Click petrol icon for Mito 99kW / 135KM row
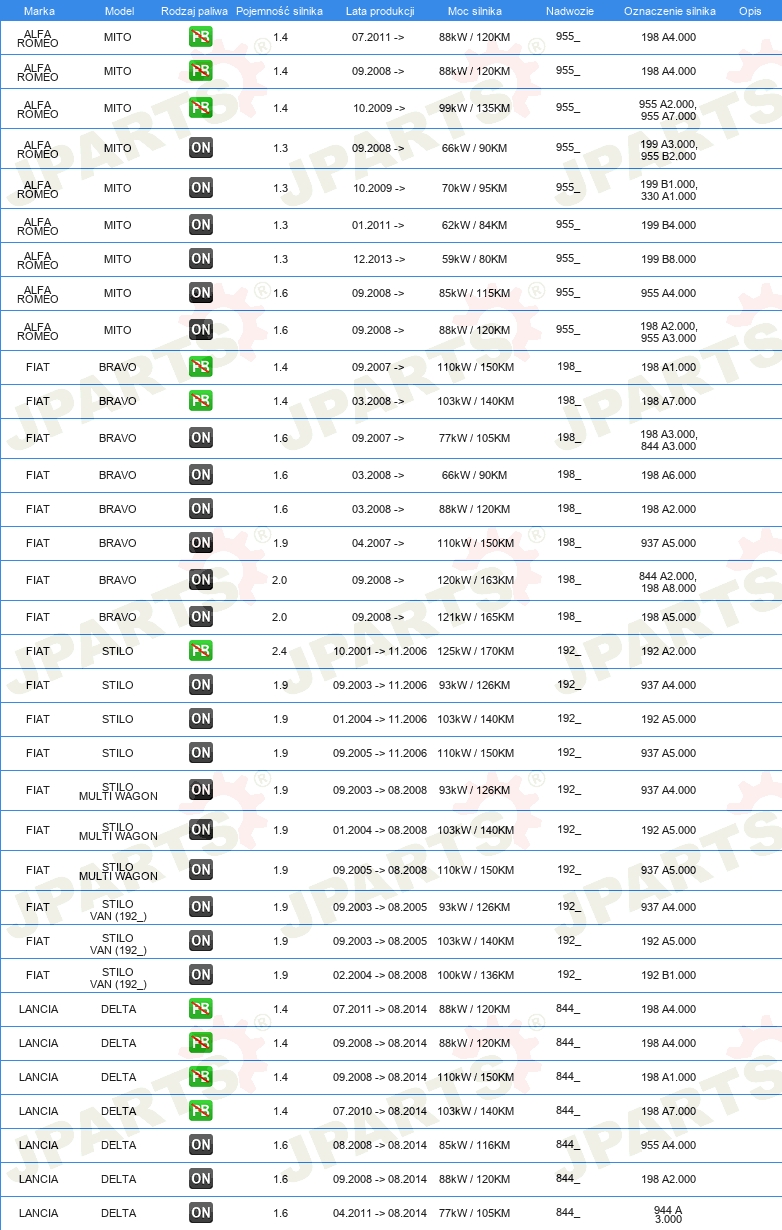This screenshot has width=782, height=1230. pos(201,108)
